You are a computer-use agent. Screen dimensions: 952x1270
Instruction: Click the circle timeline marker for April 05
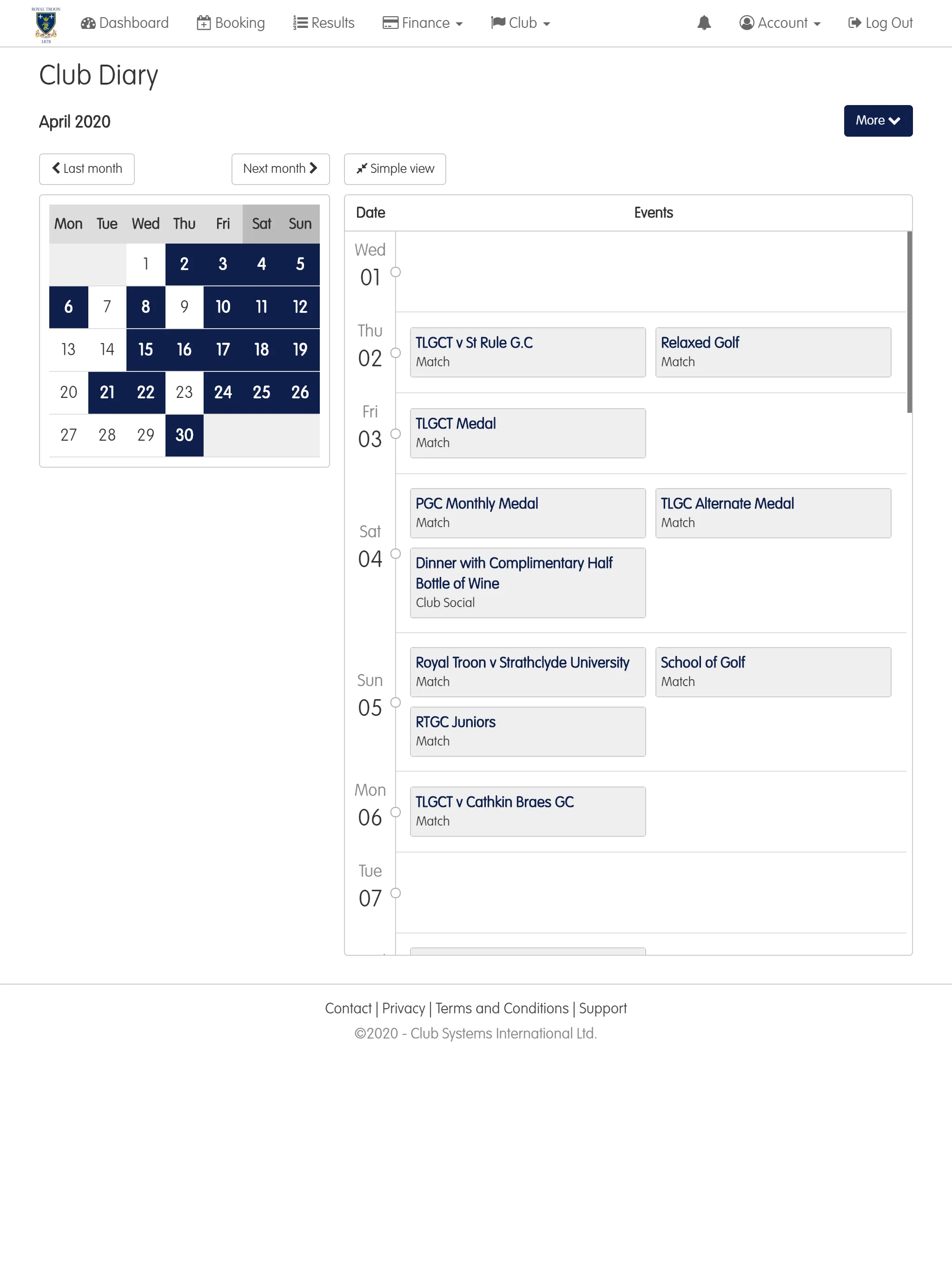pos(396,703)
